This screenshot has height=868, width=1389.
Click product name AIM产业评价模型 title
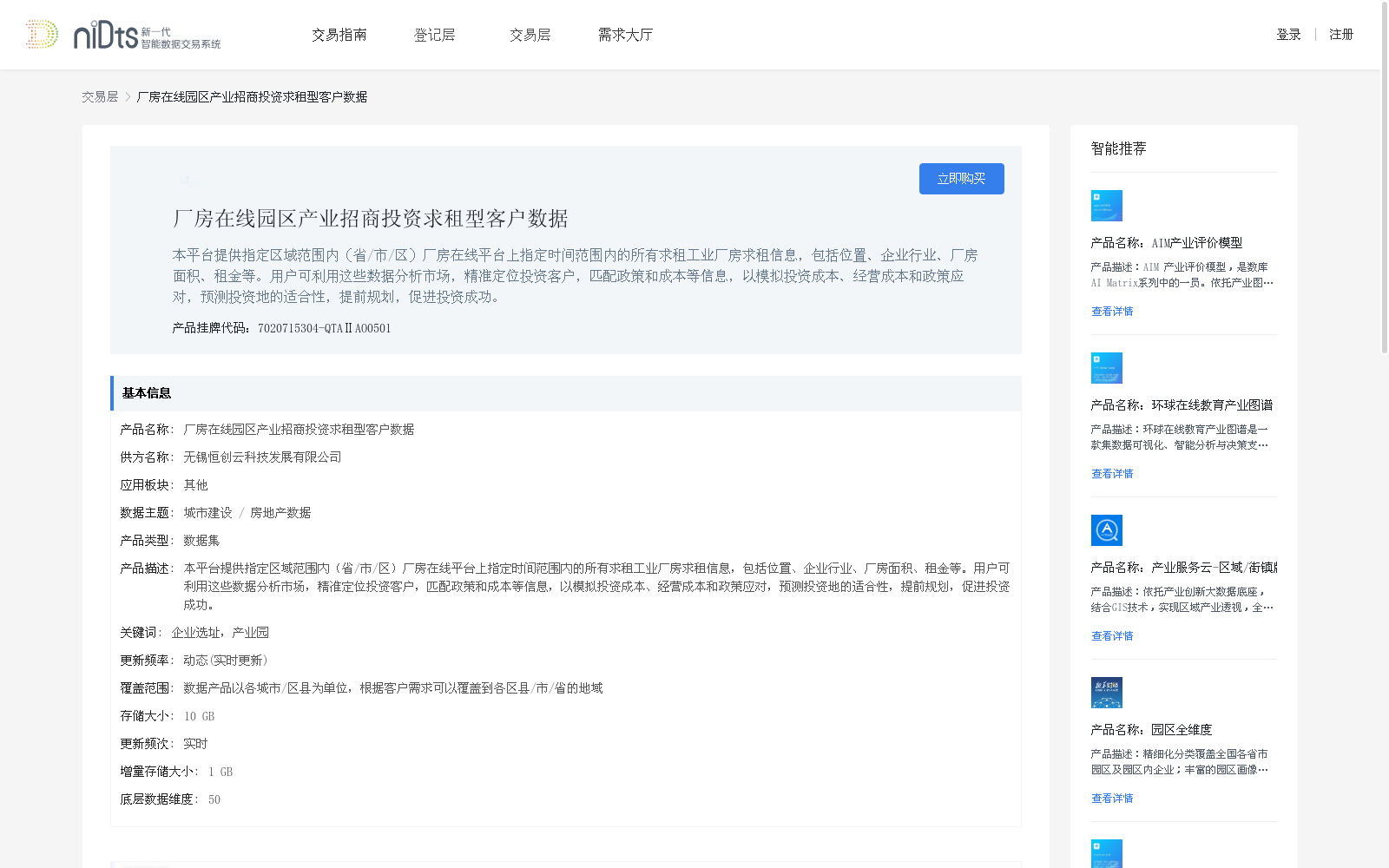tap(1197, 243)
